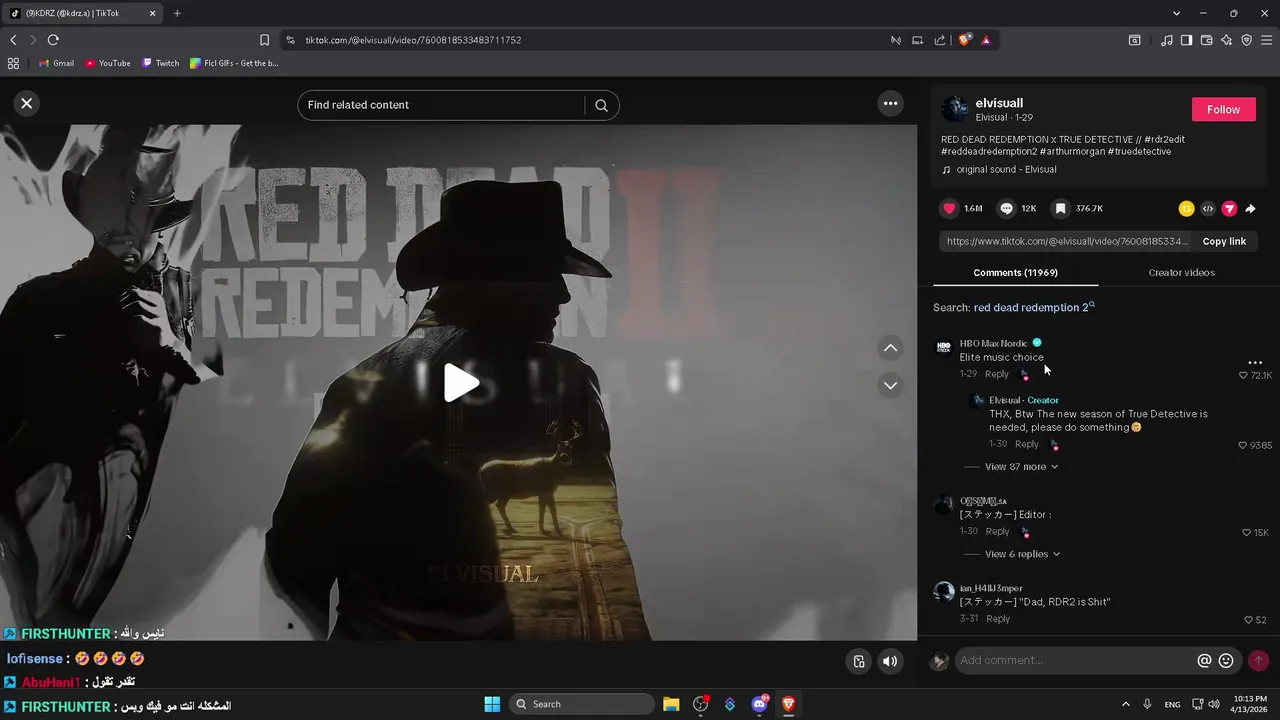Screen dimensions: 1280x720
Task: Click the yellow repost icon
Action: (x=1186, y=209)
